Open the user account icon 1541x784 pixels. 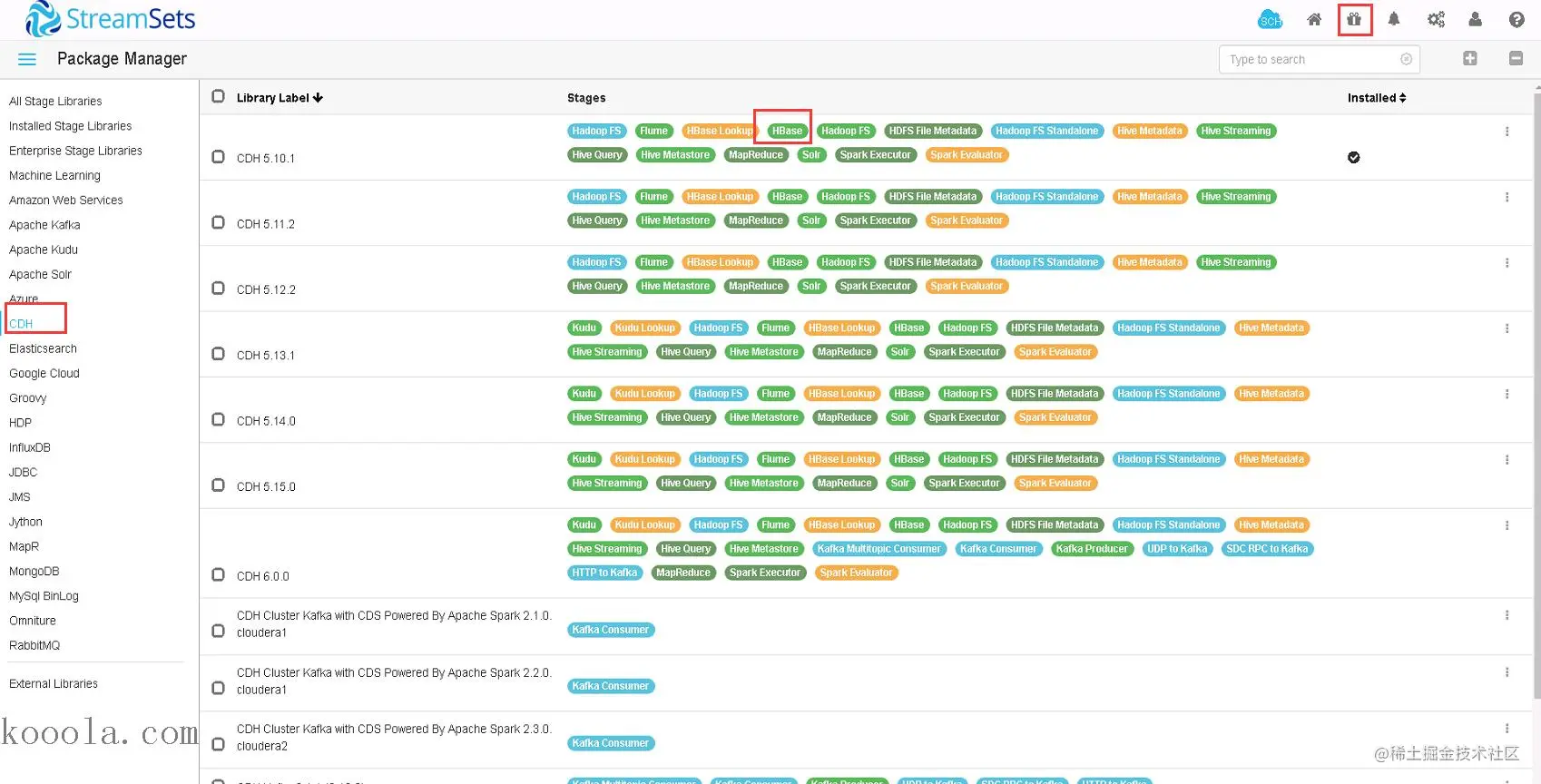click(x=1476, y=19)
